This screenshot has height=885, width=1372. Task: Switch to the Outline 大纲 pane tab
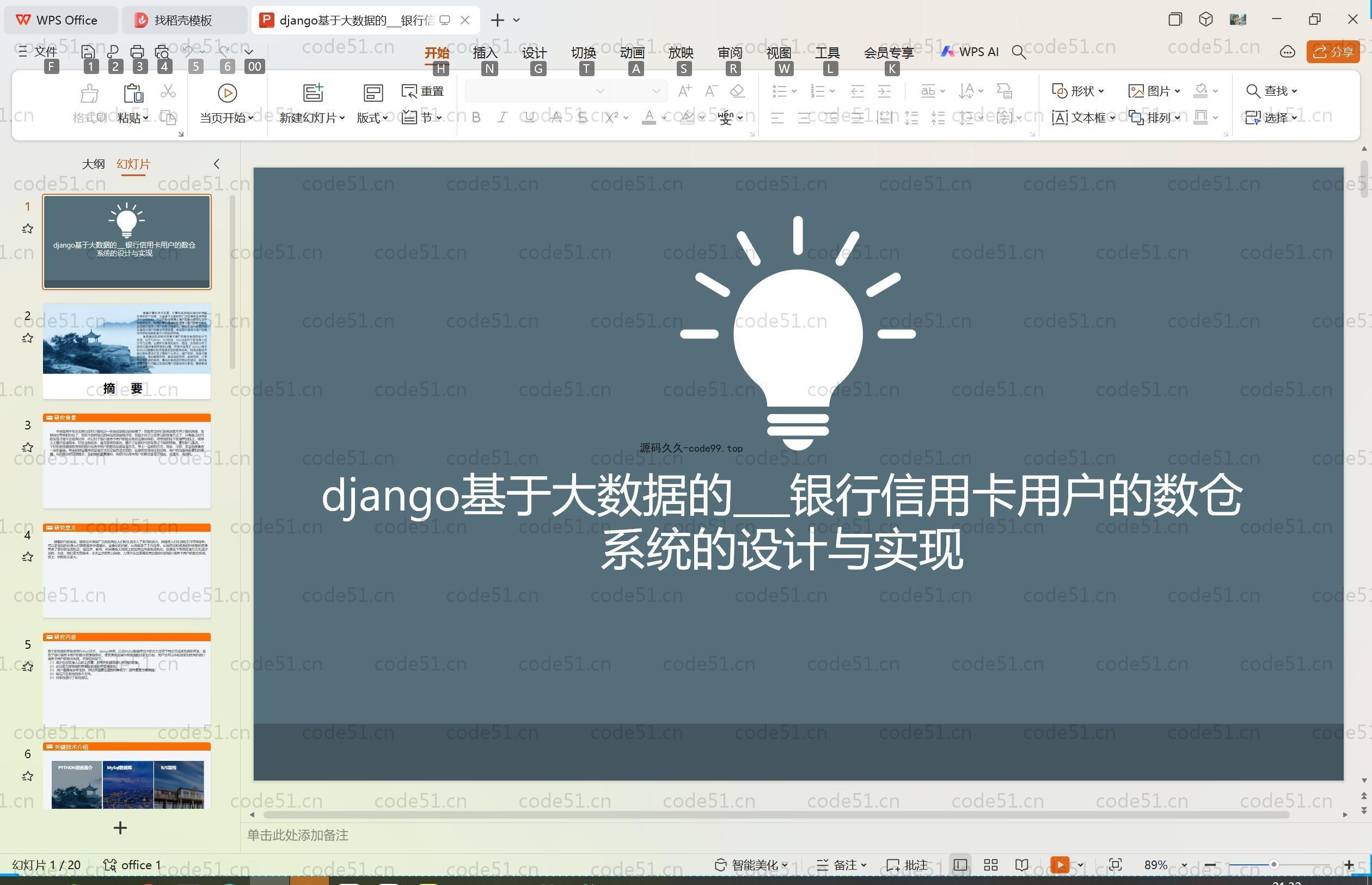click(93, 164)
